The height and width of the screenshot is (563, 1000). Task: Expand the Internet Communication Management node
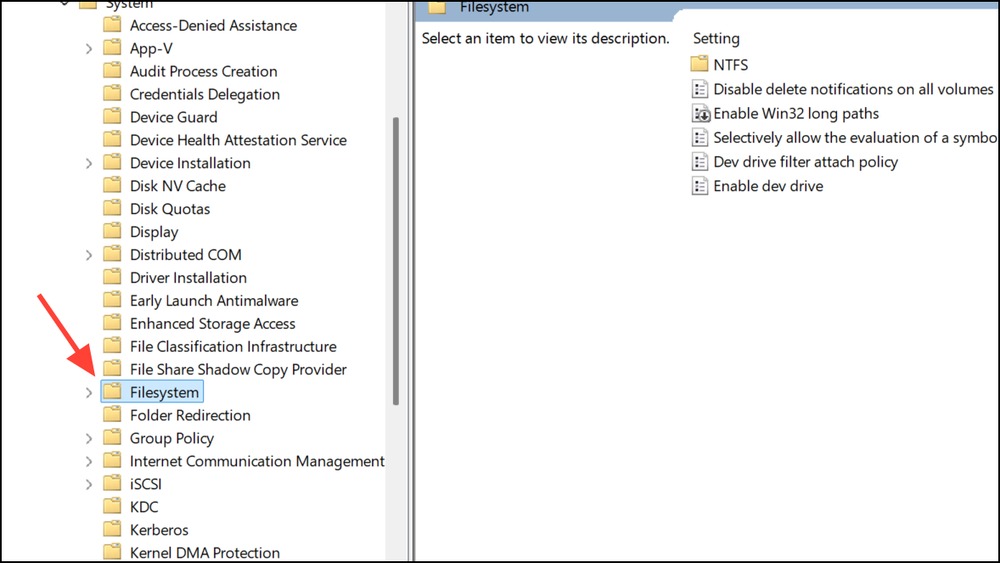coord(89,462)
